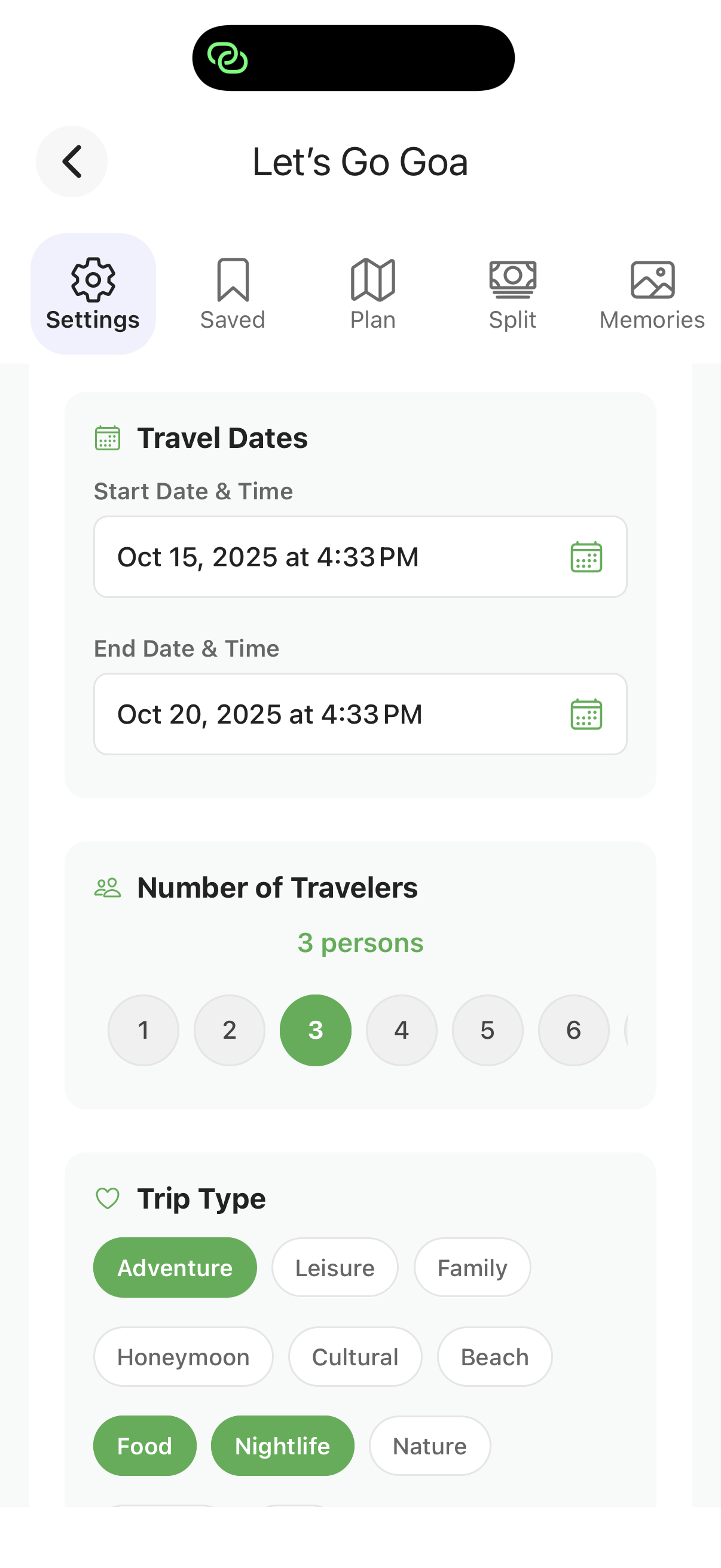The image size is (721, 1568).
Task: Select the Settings tab label
Action: point(93,319)
